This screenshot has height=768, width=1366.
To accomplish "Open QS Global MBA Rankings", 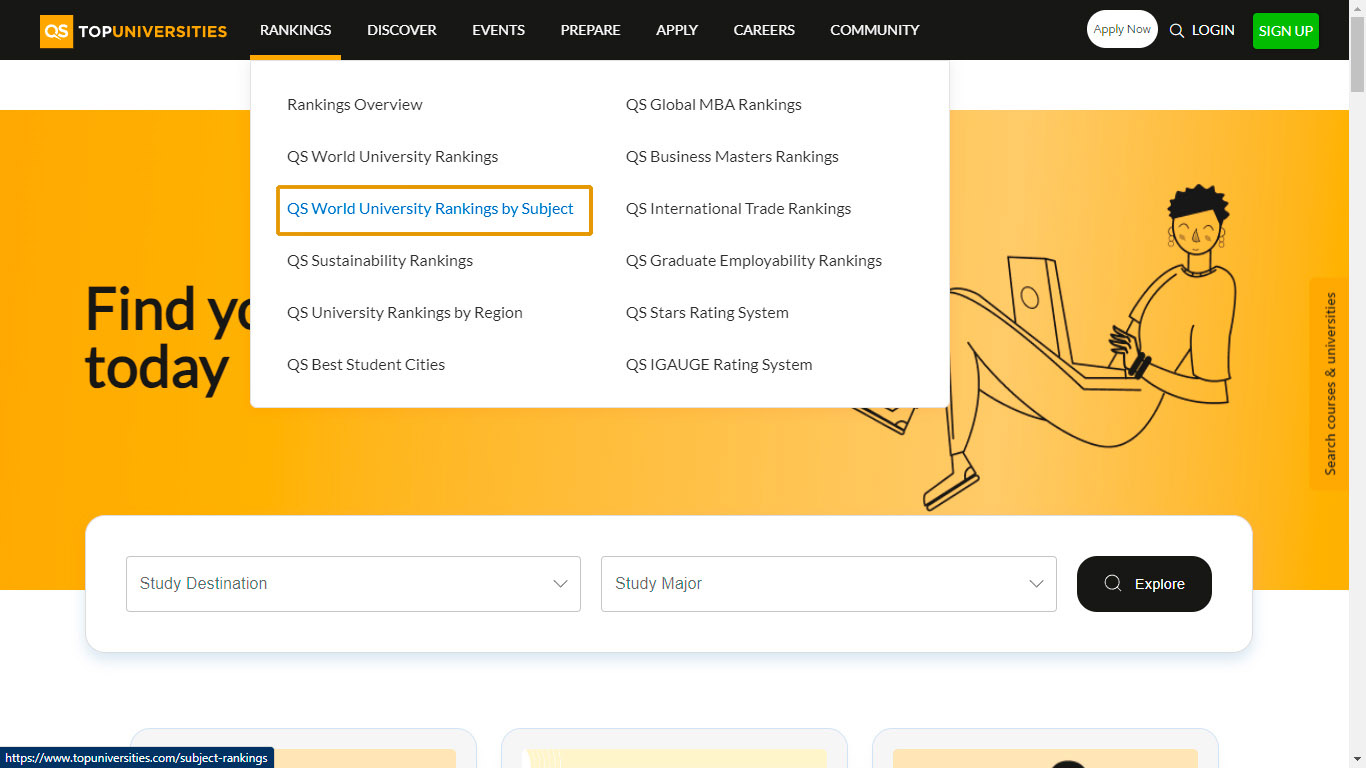I will 714,105.
